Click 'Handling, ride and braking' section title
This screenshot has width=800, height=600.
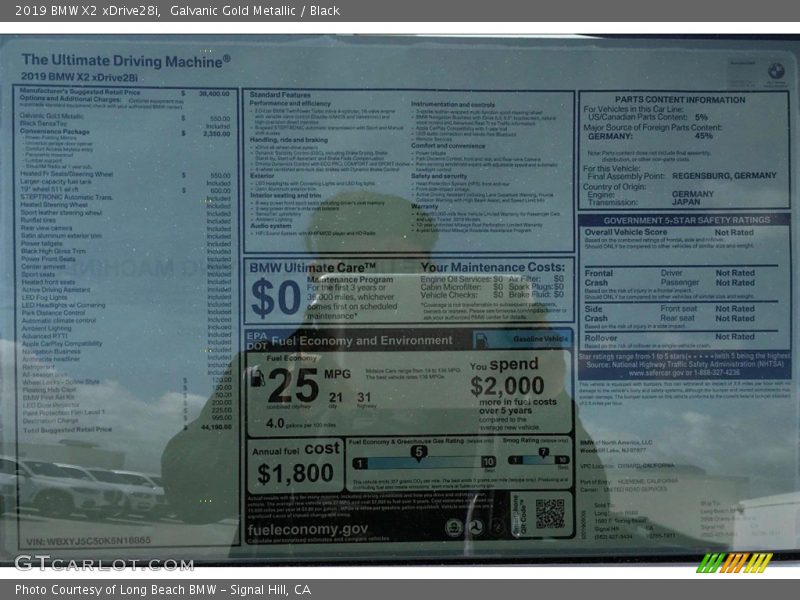pos(289,140)
